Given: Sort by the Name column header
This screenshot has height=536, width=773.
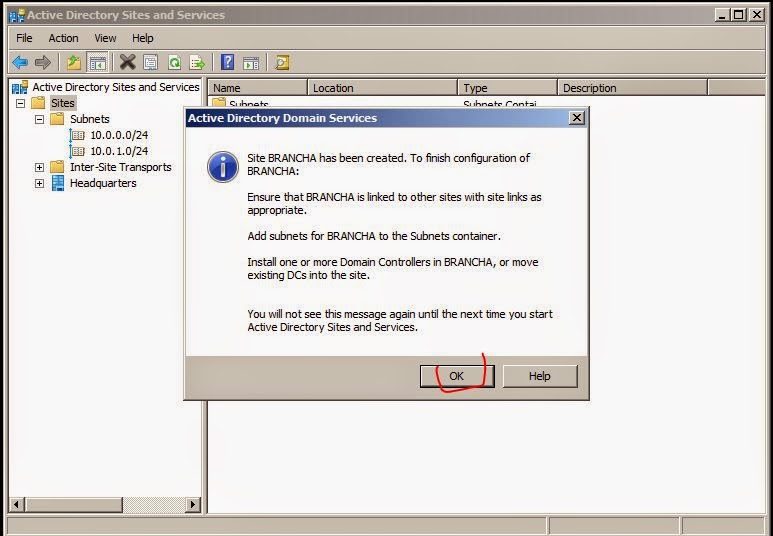Looking at the screenshot, I should click(258, 88).
